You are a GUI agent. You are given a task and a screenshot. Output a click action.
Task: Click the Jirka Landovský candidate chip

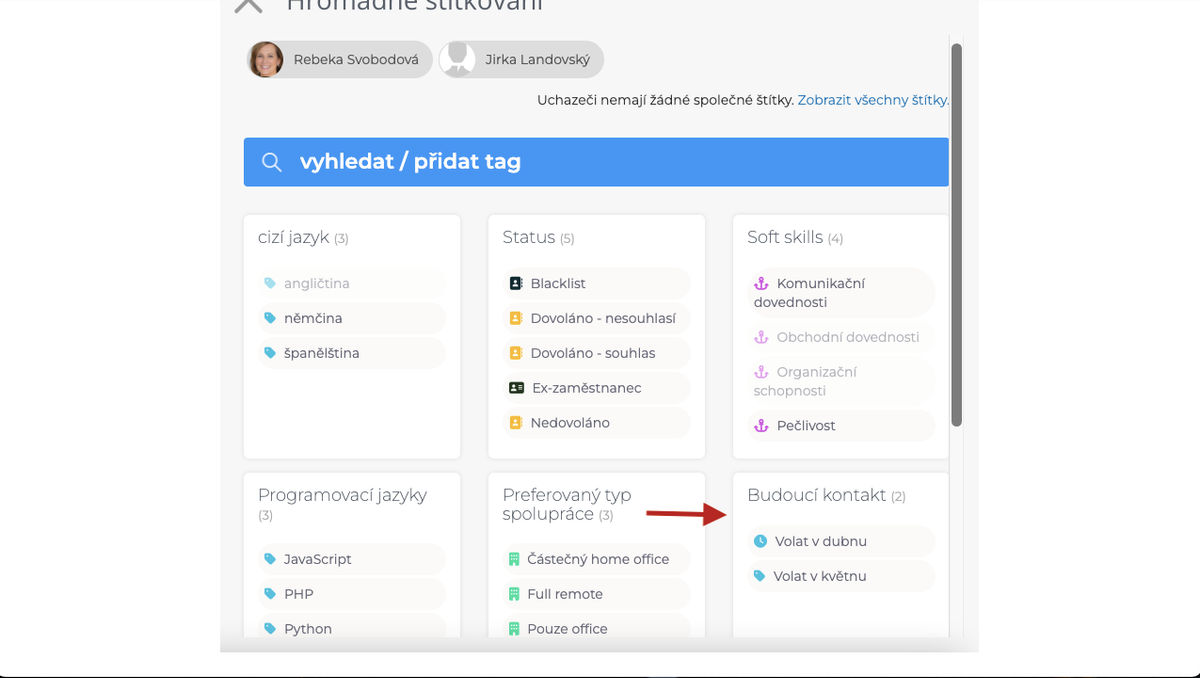[521, 60]
